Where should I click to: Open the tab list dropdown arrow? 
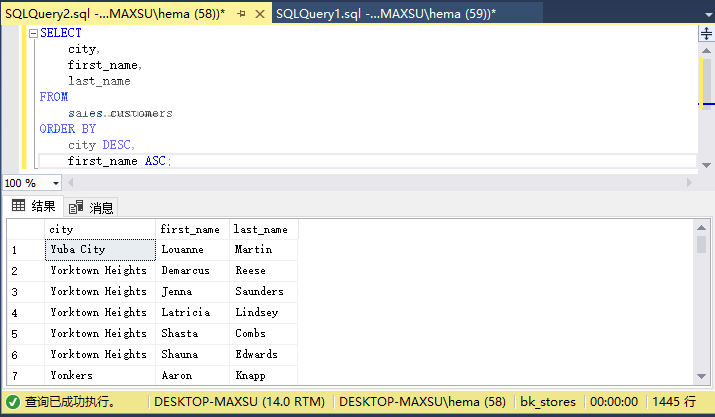[709, 15]
